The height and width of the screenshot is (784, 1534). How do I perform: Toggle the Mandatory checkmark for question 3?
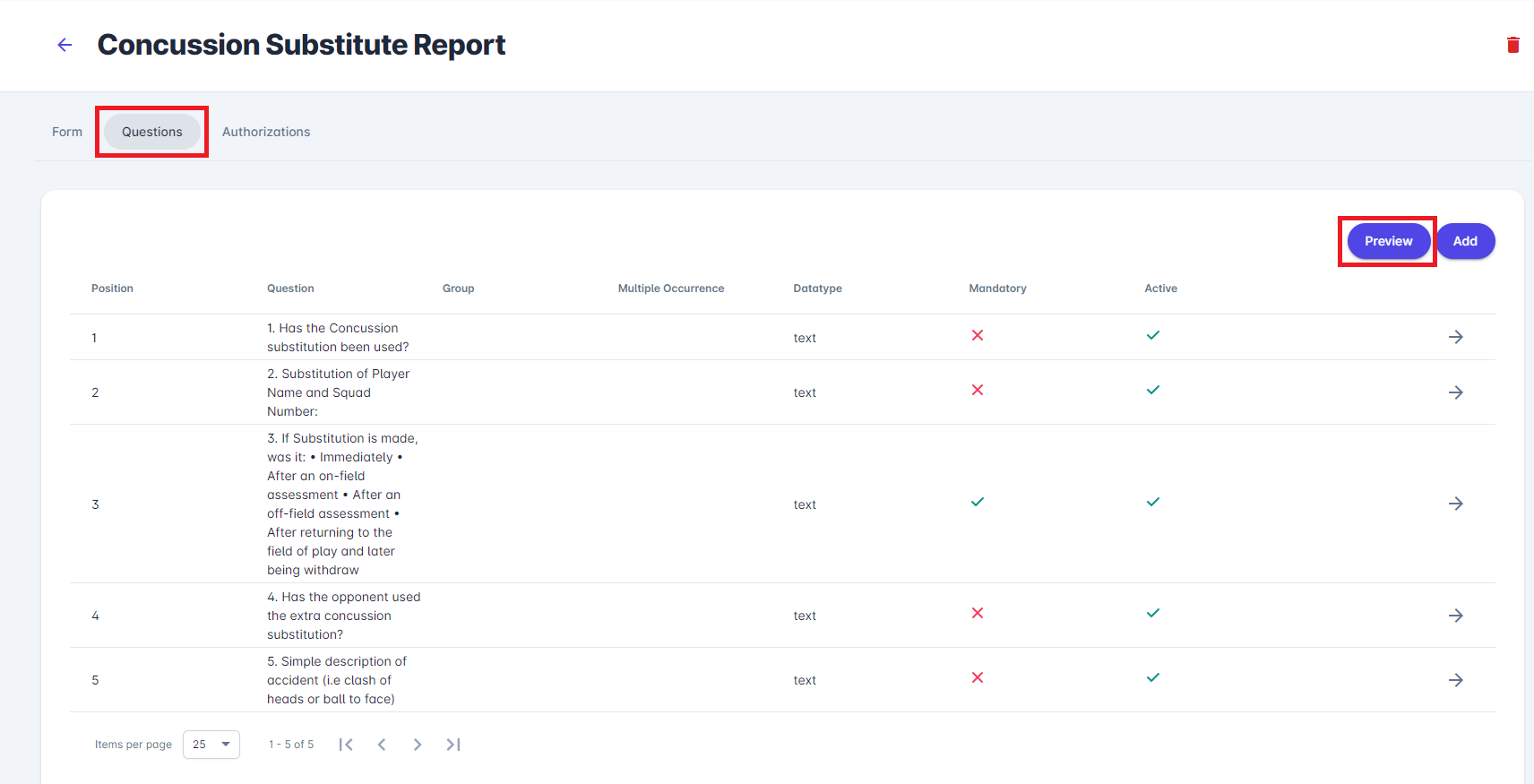point(978,502)
